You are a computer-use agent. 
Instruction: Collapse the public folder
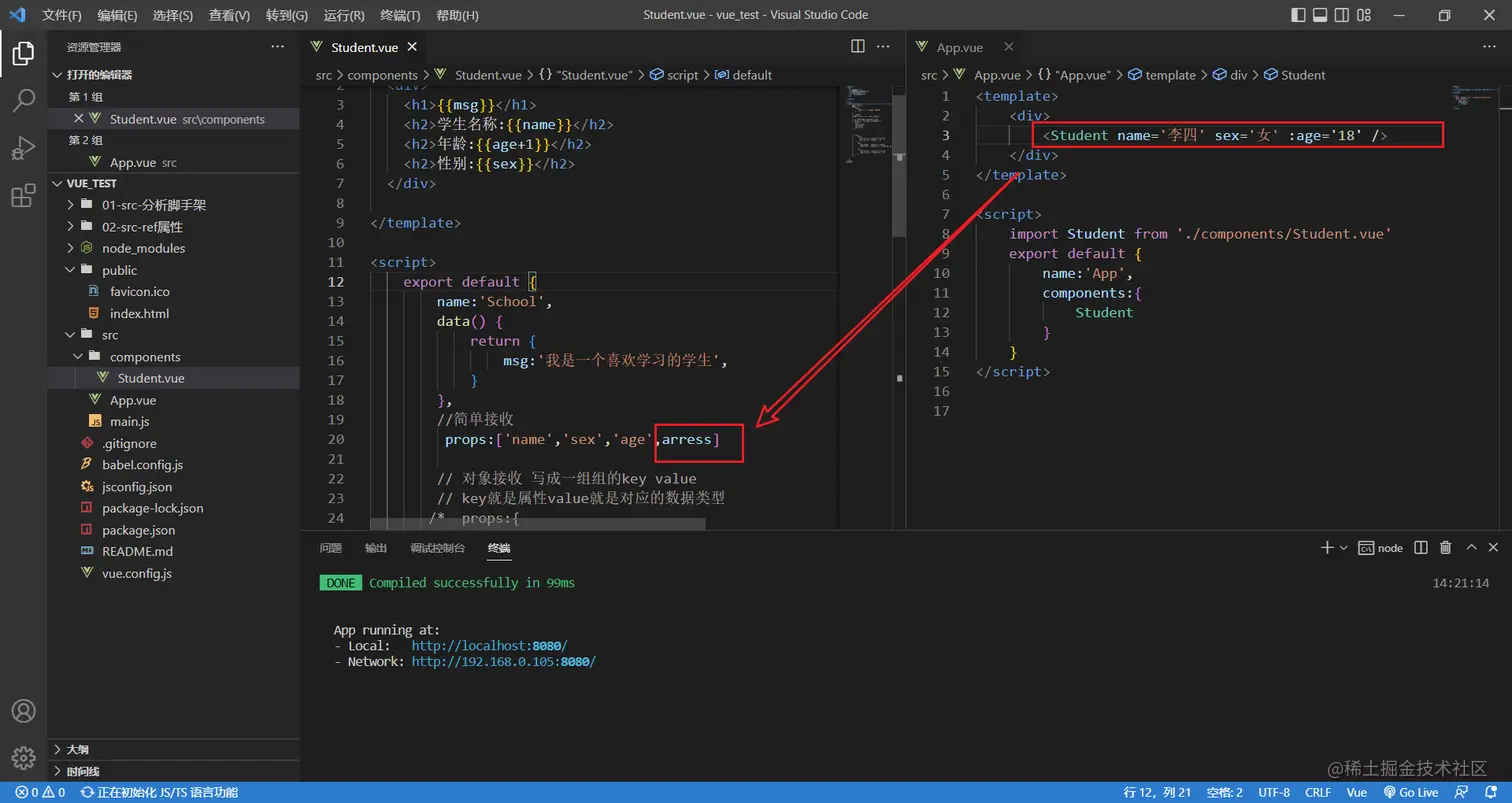pyautogui.click(x=71, y=270)
